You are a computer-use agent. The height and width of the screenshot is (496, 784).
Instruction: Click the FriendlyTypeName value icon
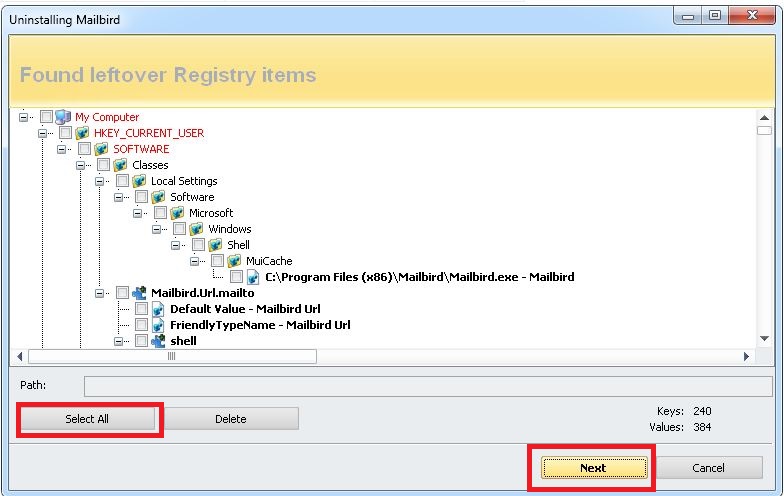[x=158, y=325]
